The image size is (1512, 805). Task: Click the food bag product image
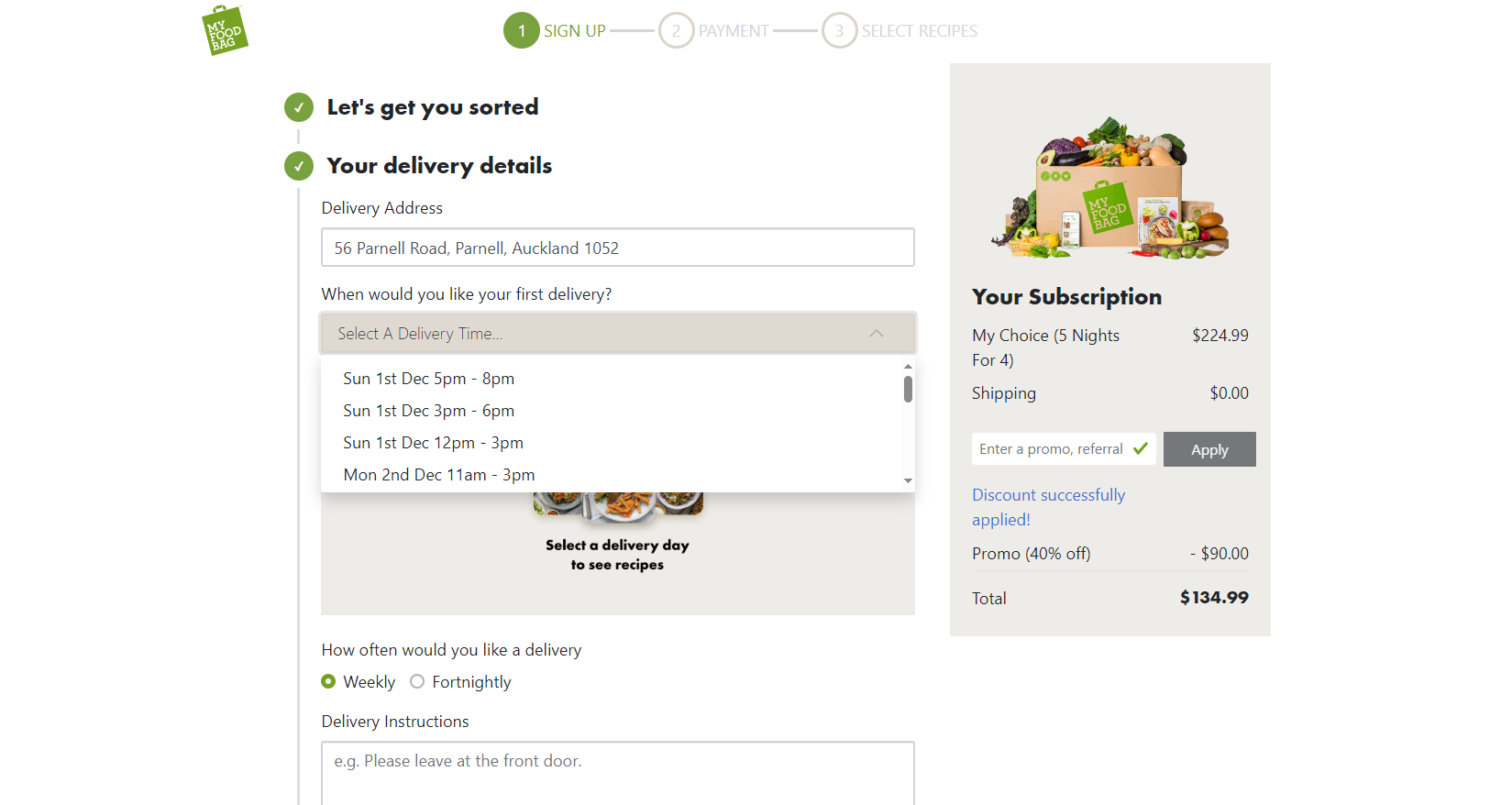point(1110,187)
